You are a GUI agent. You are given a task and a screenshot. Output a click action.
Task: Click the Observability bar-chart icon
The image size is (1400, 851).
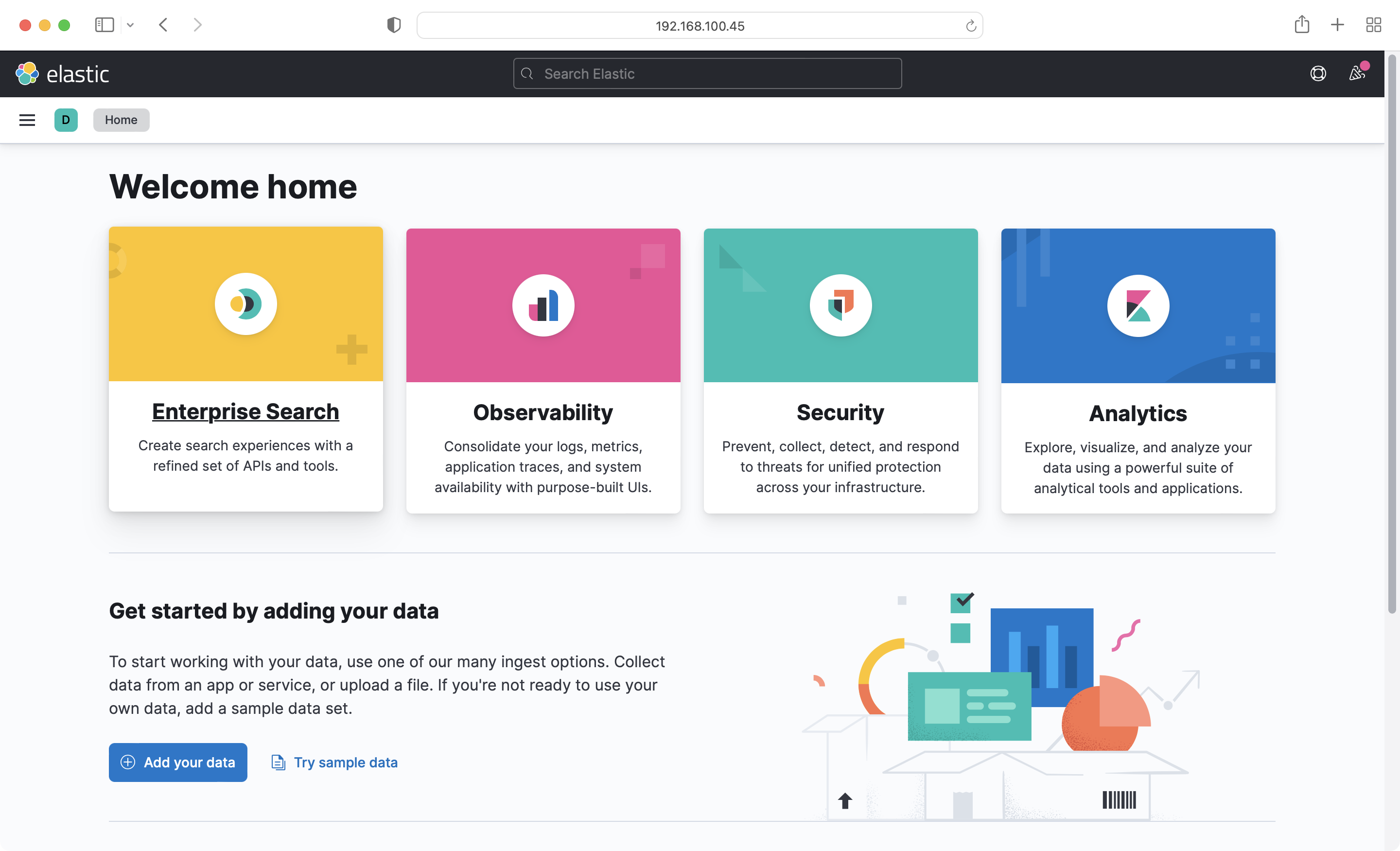point(543,305)
